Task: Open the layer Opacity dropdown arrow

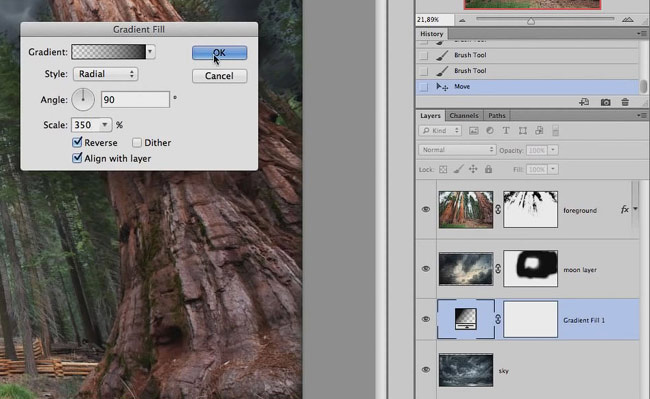Action: [553, 150]
